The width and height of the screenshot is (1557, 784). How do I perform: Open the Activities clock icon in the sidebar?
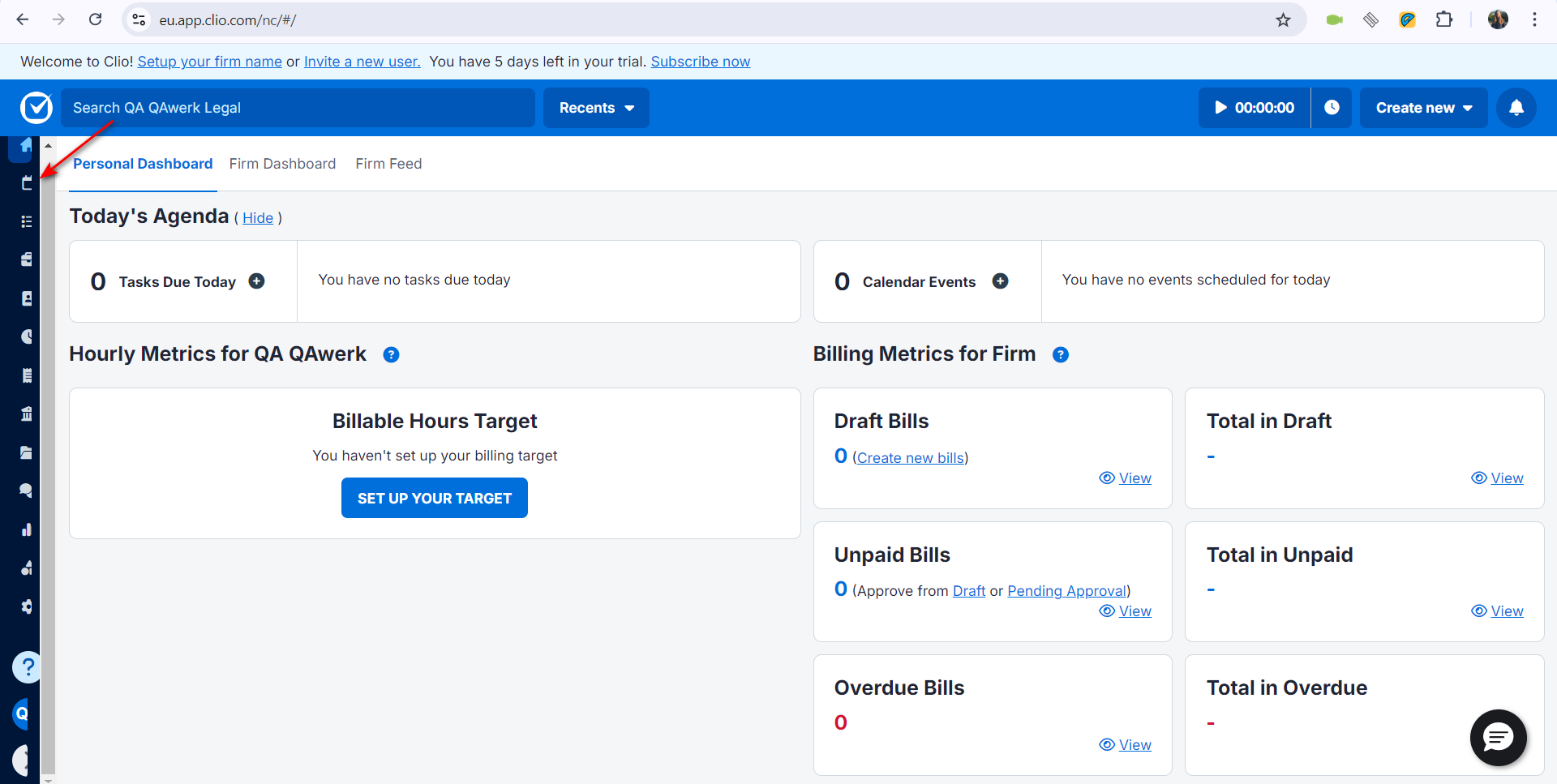[27, 336]
